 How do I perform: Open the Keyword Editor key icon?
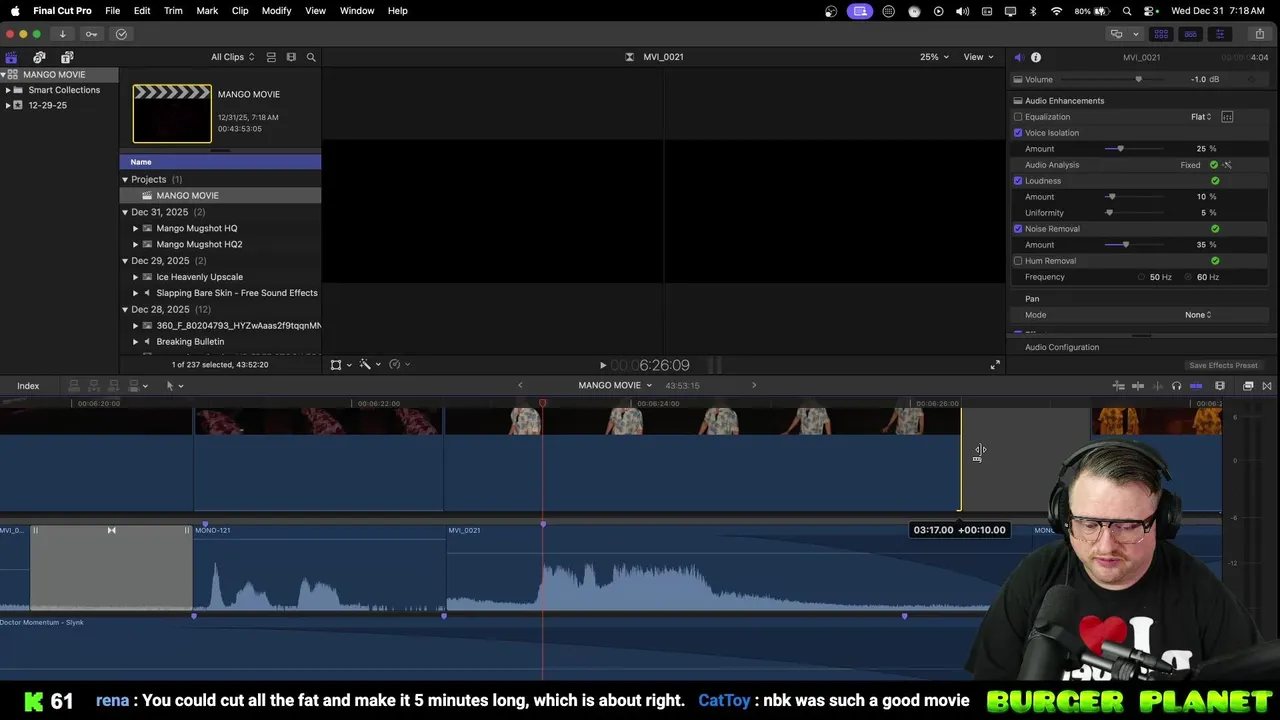coord(91,34)
